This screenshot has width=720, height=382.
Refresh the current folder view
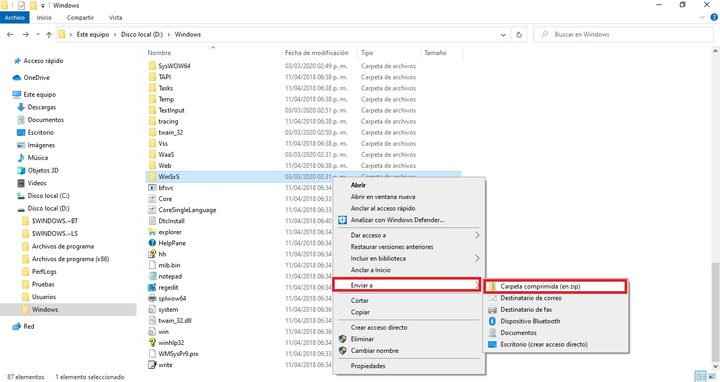point(519,34)
